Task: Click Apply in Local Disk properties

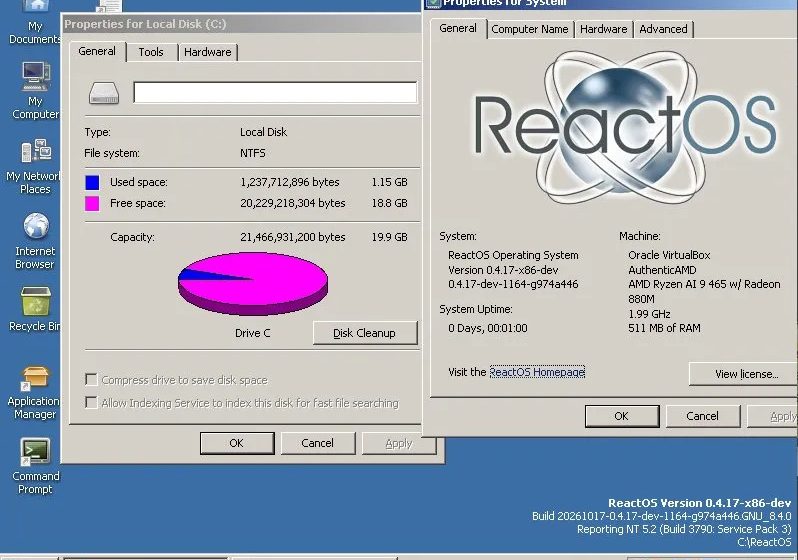Action: pyautogui.click(x=399, y=443)
